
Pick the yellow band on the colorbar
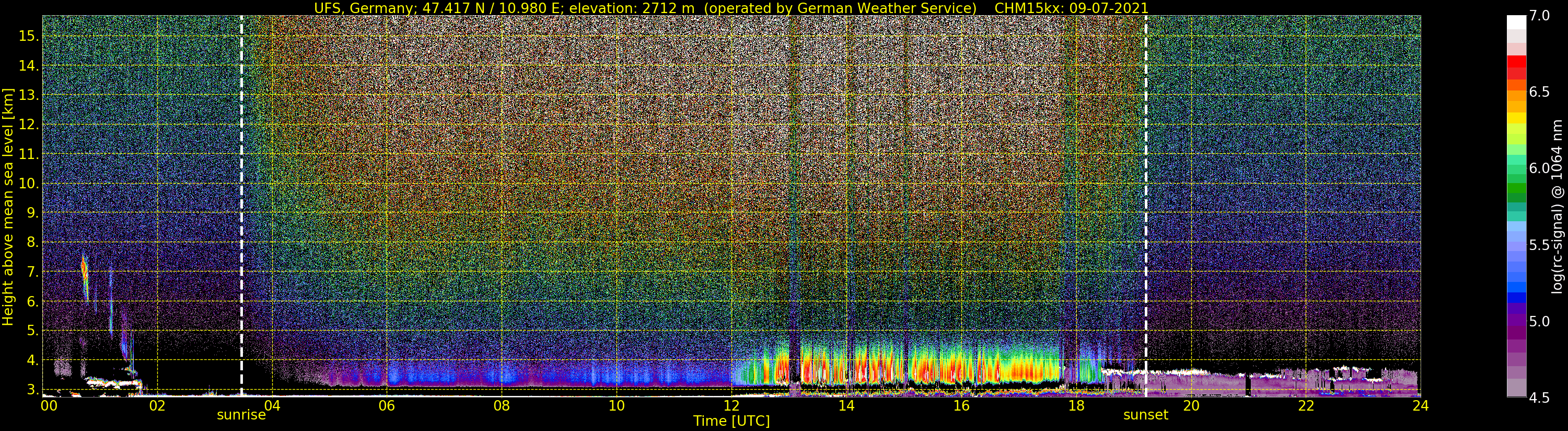click(x=1516, y=118)
